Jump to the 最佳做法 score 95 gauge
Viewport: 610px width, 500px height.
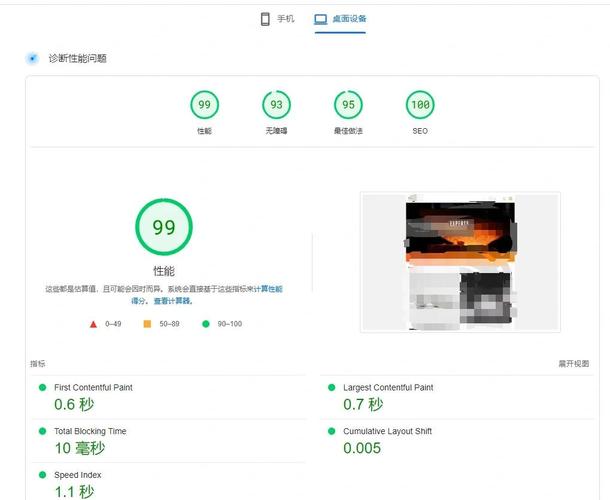click(x=348, y=105)
